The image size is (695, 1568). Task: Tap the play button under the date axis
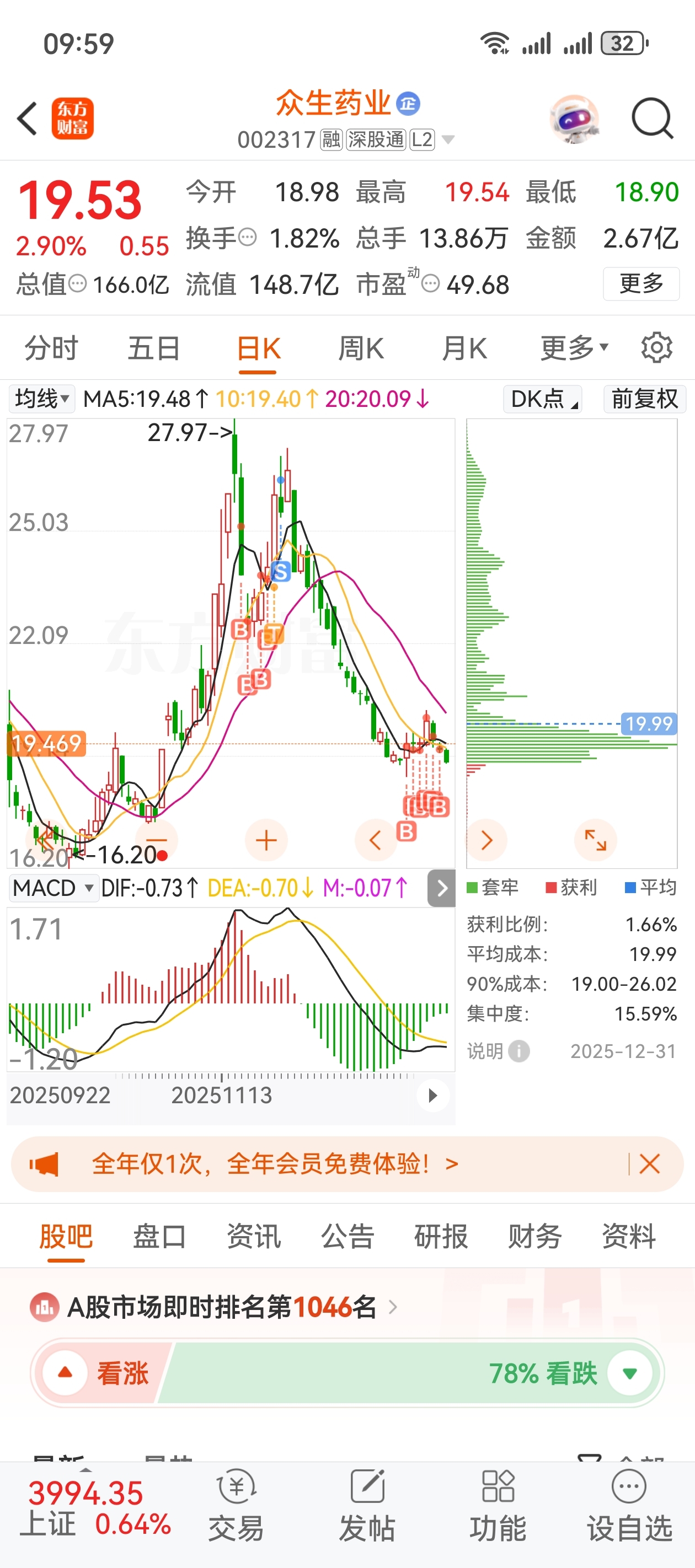pos(432,1096)
